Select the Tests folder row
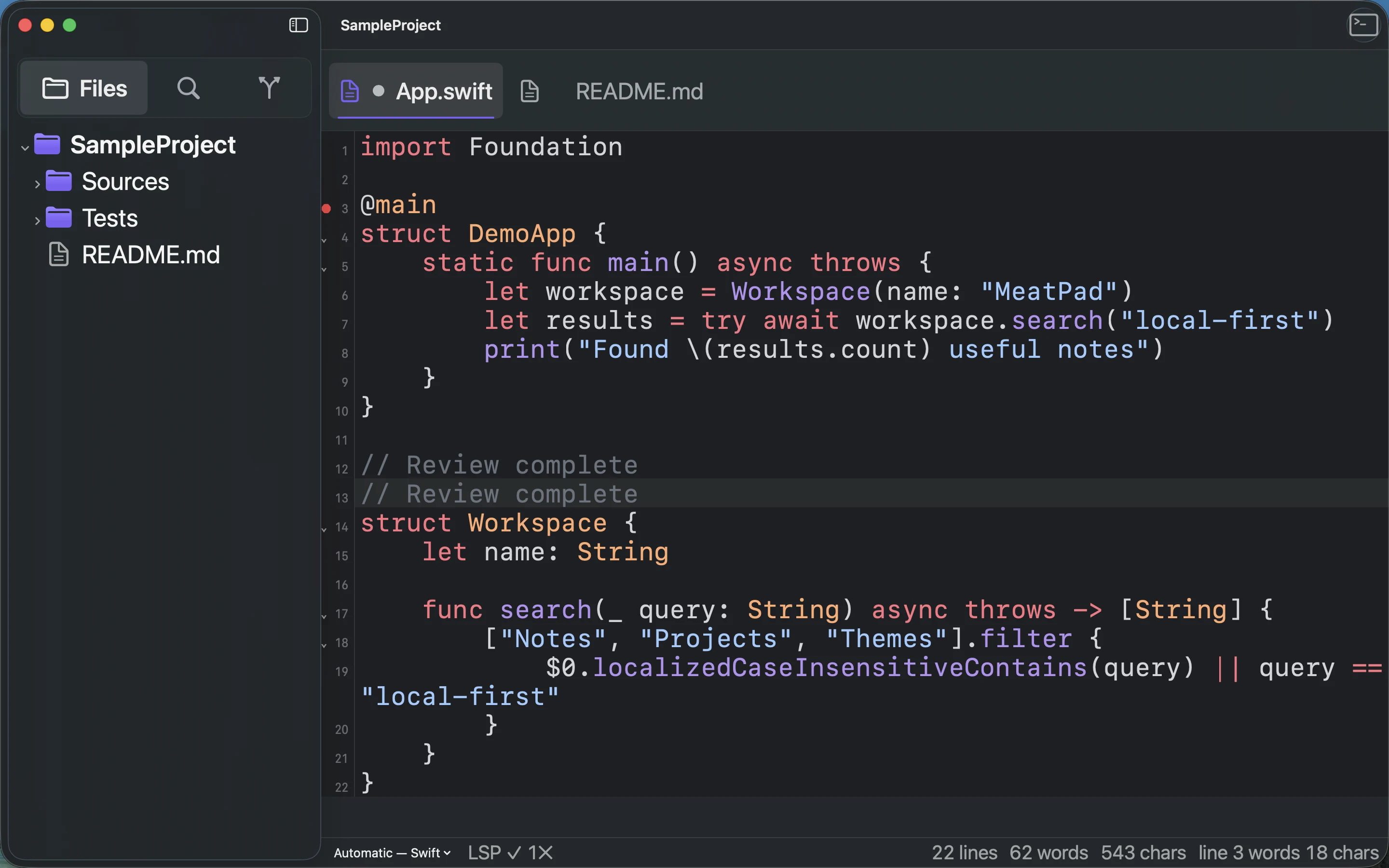The image size is (1389, 868). 164,219
